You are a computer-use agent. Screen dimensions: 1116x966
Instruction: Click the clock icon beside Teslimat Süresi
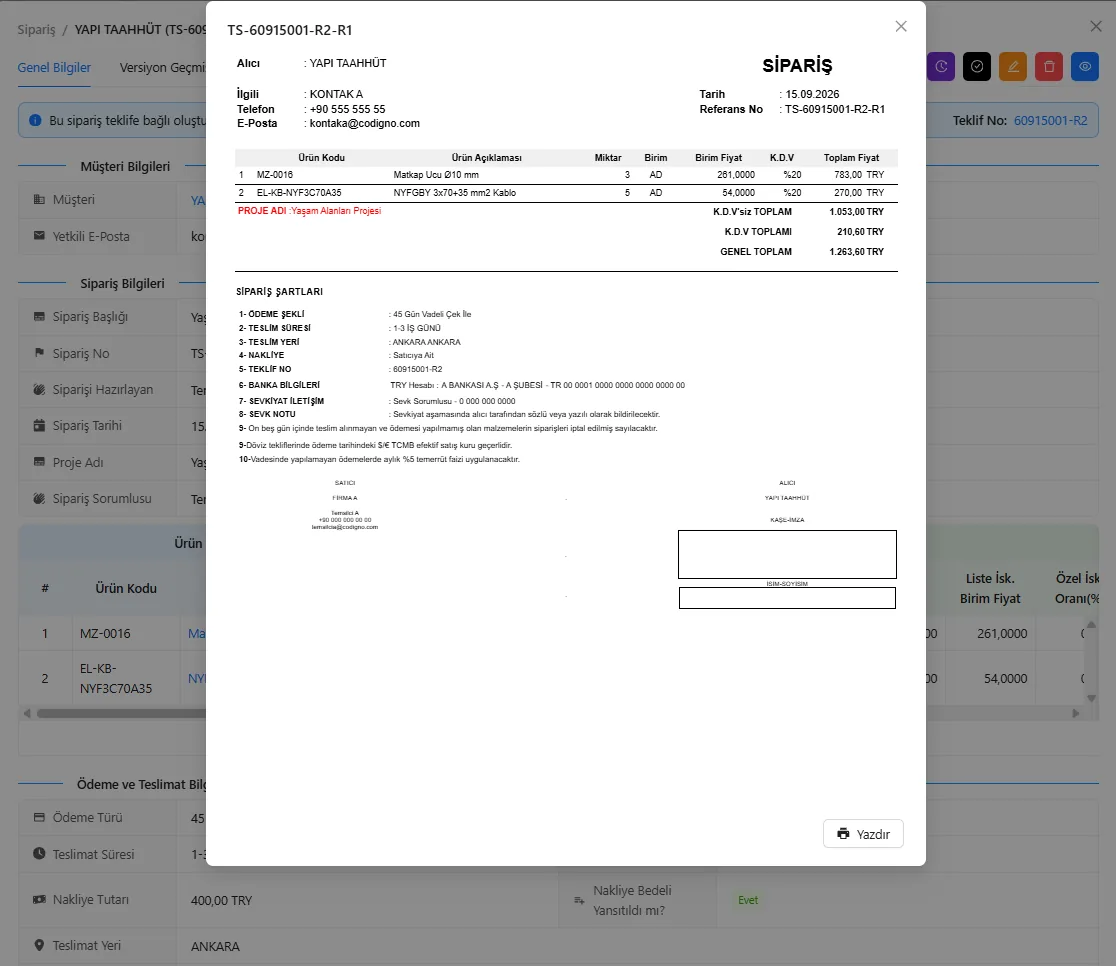(39, 854)
